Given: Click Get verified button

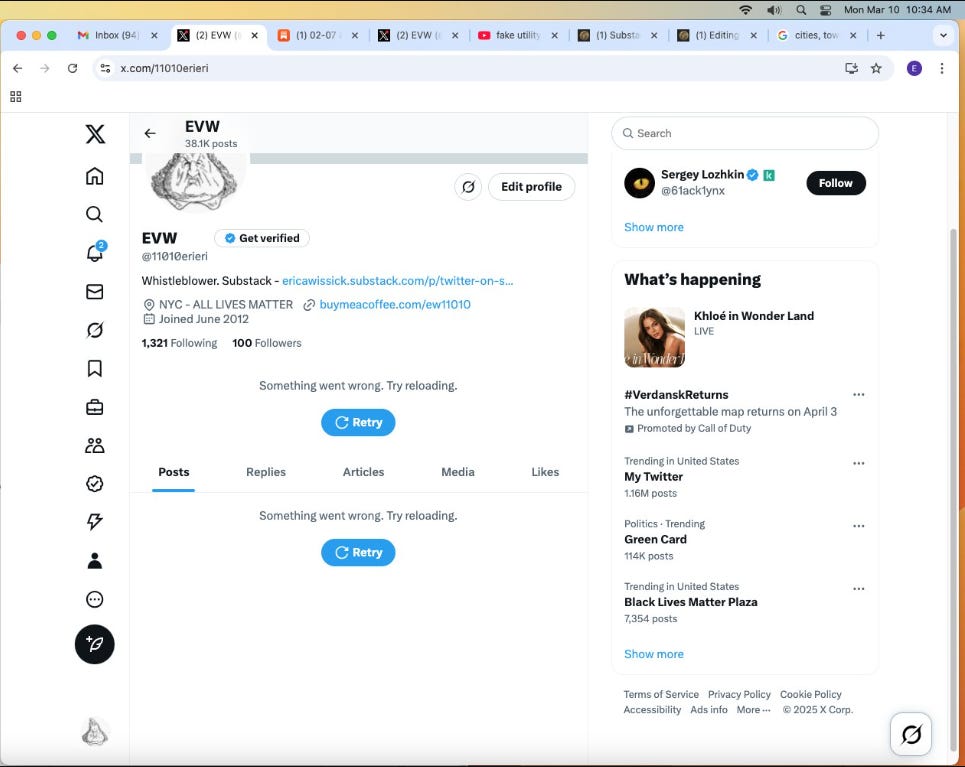Looking at the screenshot, I should 262,238.
